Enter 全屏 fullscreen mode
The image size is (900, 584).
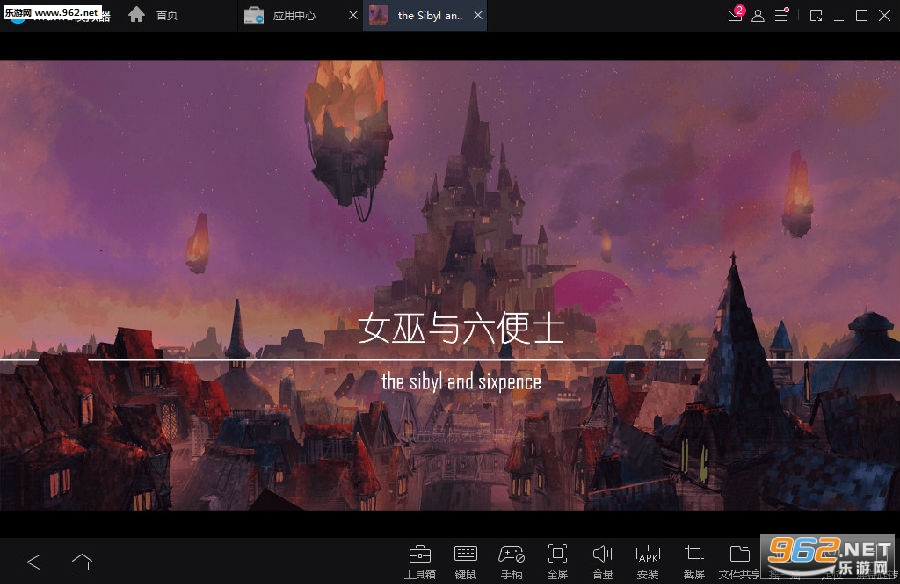tap(557, 562)
